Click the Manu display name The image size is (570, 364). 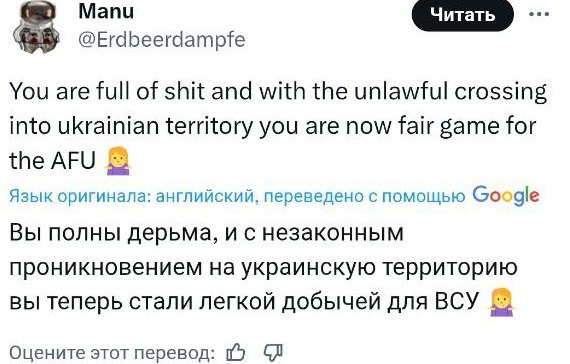106,12
